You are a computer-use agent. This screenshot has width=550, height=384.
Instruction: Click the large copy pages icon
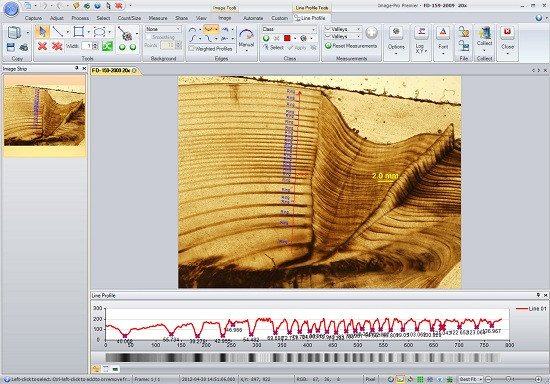click(14, 32)
